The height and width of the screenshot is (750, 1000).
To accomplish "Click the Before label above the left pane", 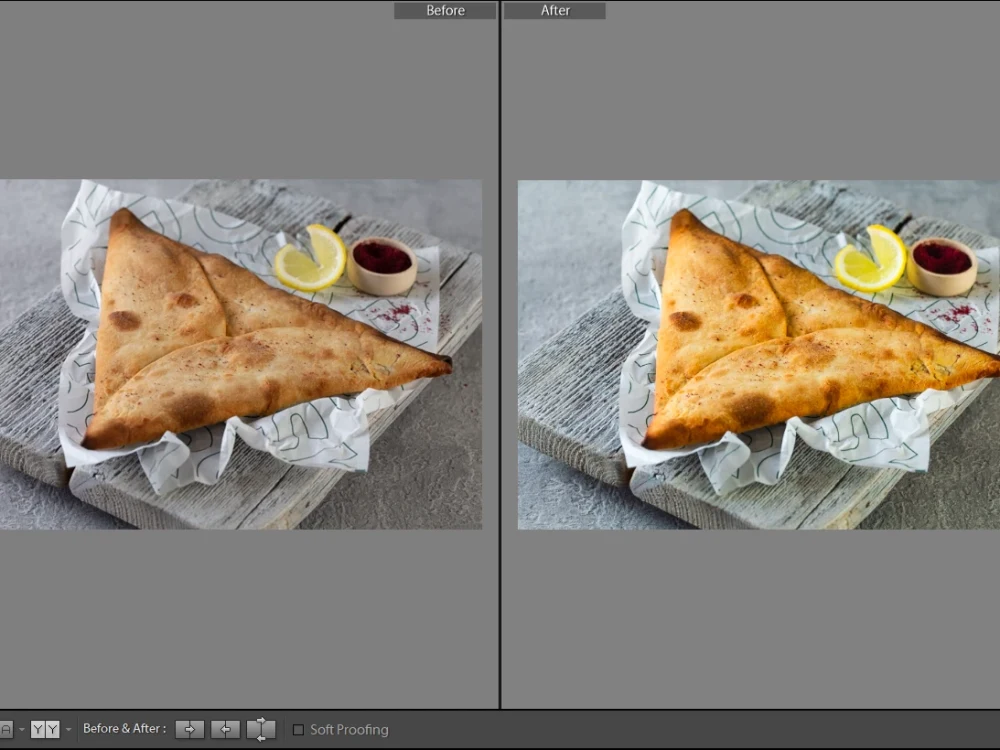I will tap(445, 10).
